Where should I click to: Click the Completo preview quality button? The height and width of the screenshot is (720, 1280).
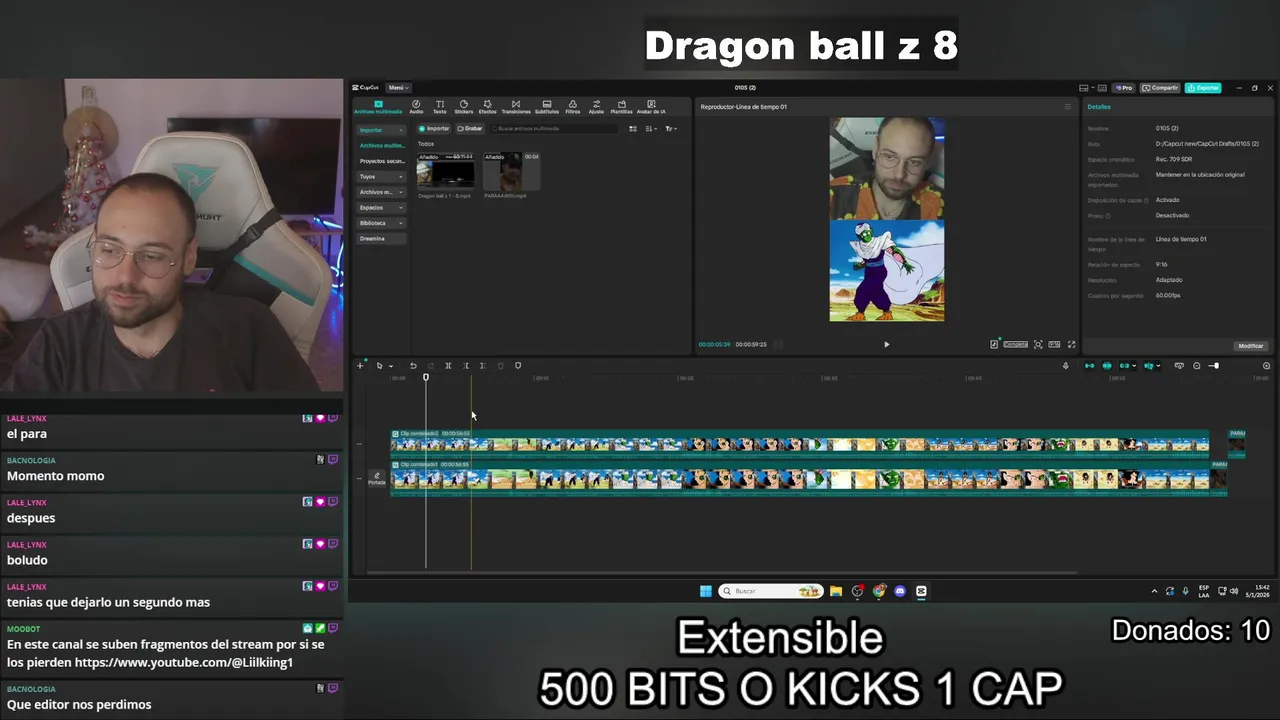pos(1015,344)
